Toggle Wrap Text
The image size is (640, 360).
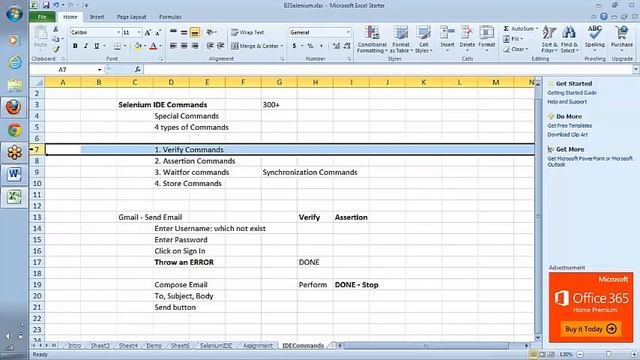[x=248, y=32]
